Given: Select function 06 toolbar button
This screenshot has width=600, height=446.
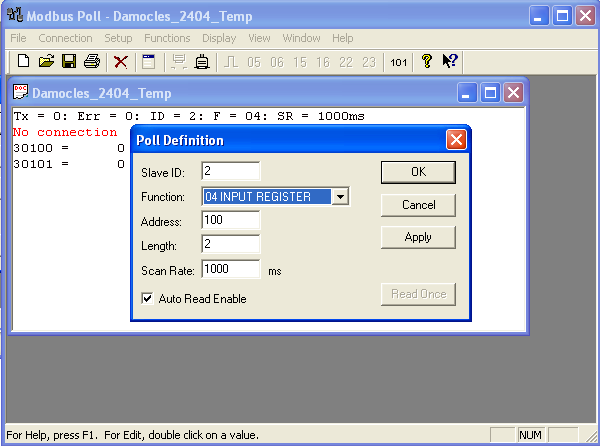Looking at the screenshot, I should [277, 62].
